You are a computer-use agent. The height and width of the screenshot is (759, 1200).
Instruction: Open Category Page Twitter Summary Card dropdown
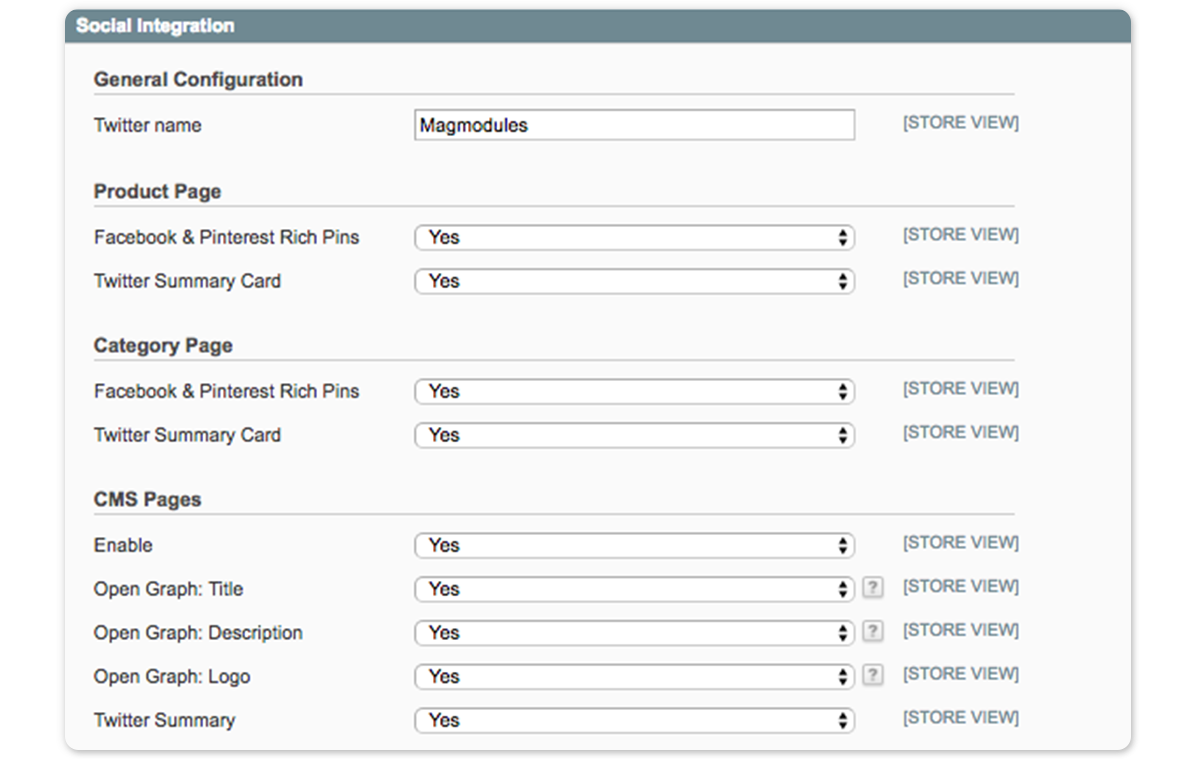tap(634, 435)
